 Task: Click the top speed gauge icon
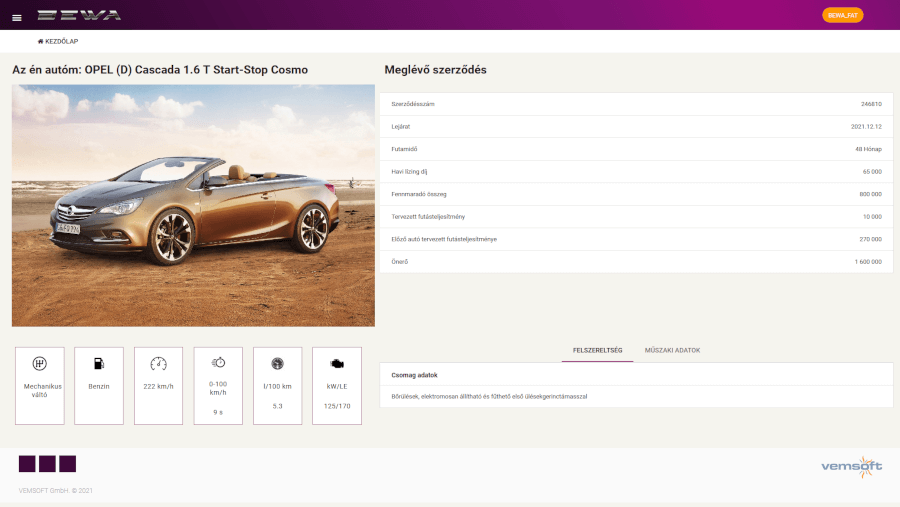158,363
